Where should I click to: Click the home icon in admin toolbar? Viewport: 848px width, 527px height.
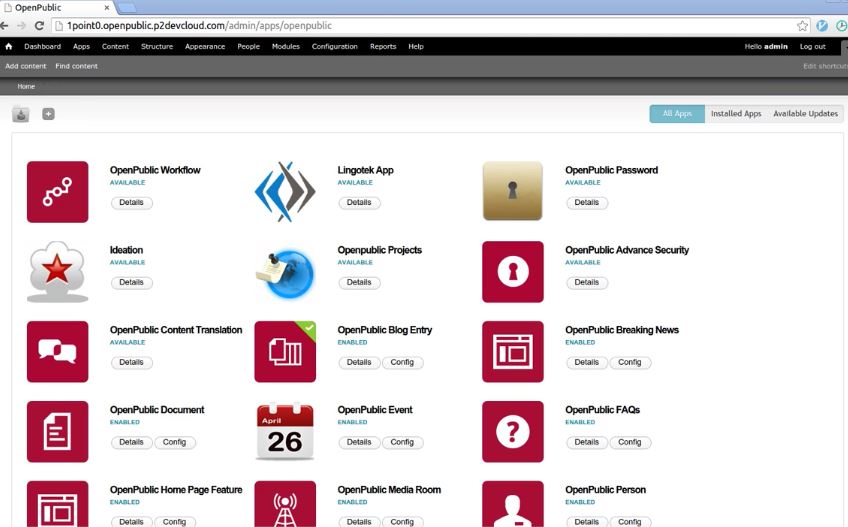point(9,47)
